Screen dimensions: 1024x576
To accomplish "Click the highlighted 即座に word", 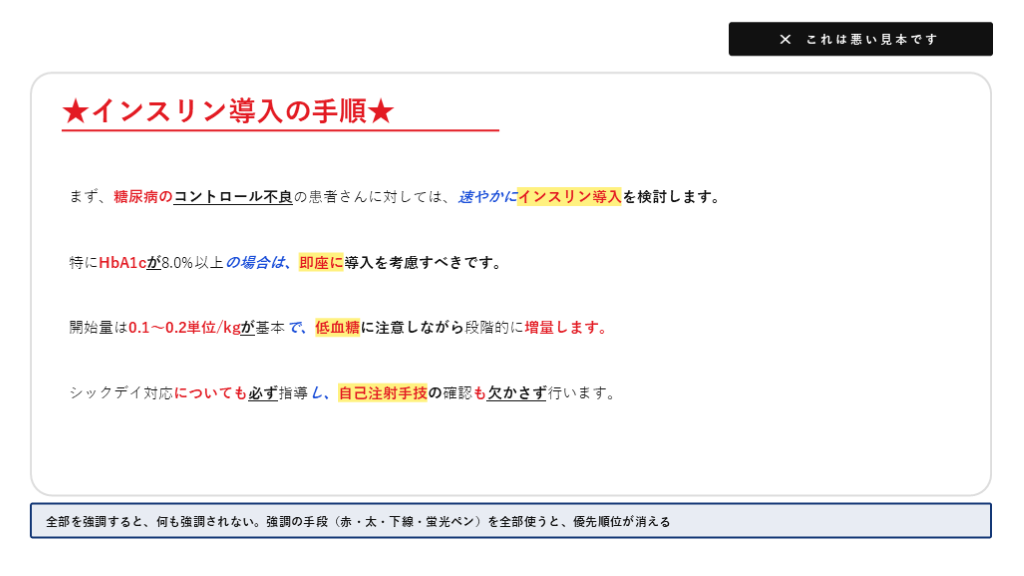I will [x=321, y=263].
